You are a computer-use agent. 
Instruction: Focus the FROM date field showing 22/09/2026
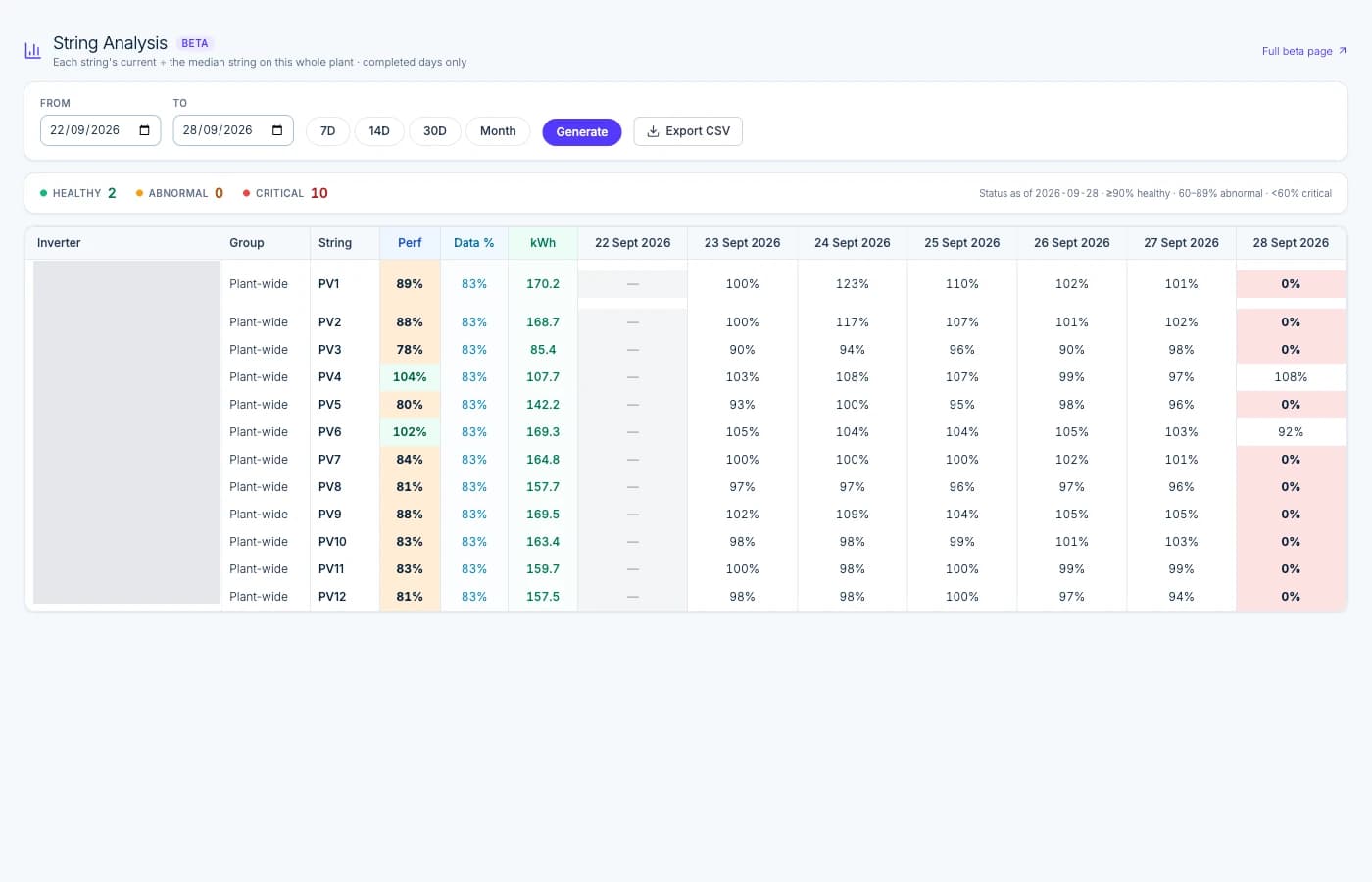[100, 130]
